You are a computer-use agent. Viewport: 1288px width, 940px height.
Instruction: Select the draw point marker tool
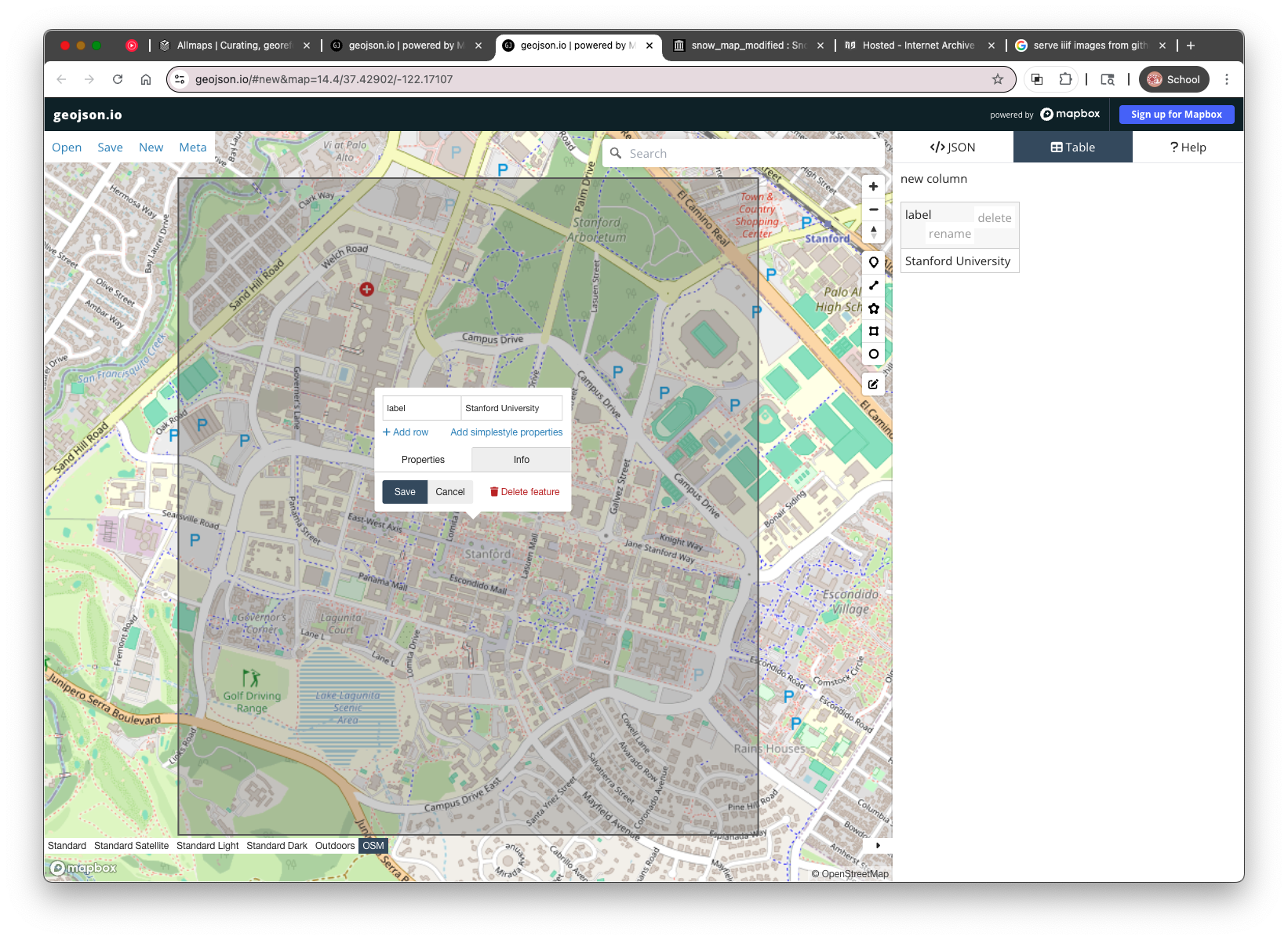tap(873, 262)
